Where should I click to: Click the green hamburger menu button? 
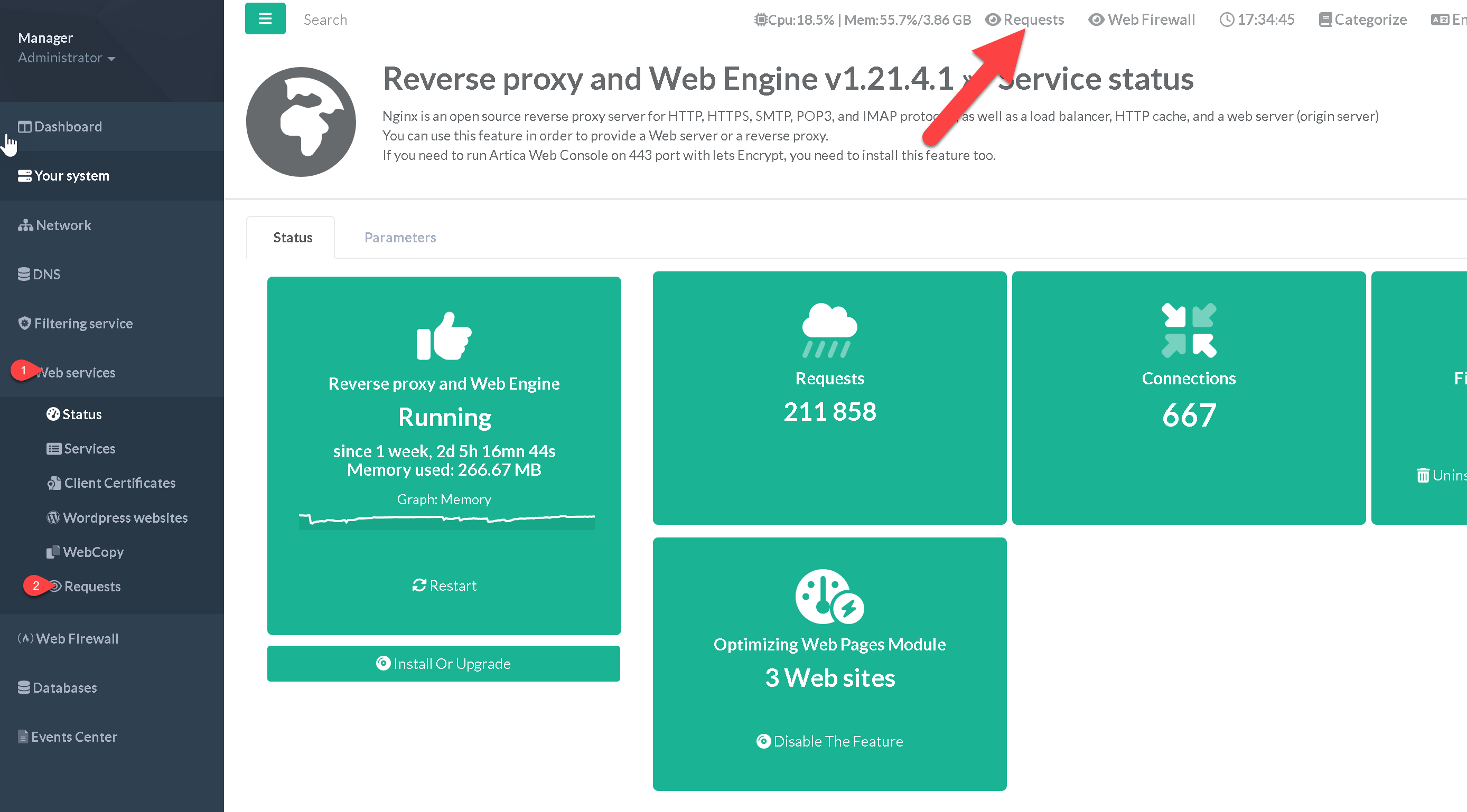tap(265, 19)
